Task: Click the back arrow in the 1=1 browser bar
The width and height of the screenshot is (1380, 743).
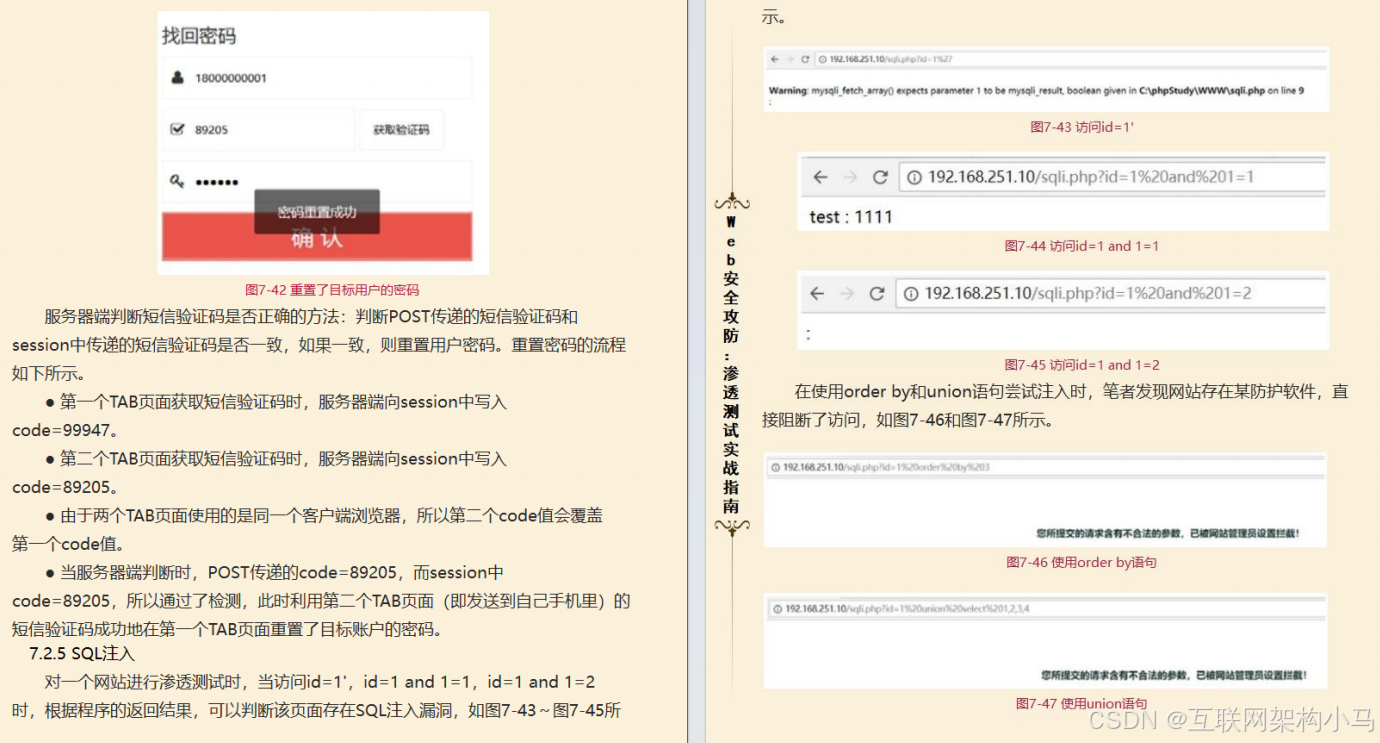Action: click(820, 177)
